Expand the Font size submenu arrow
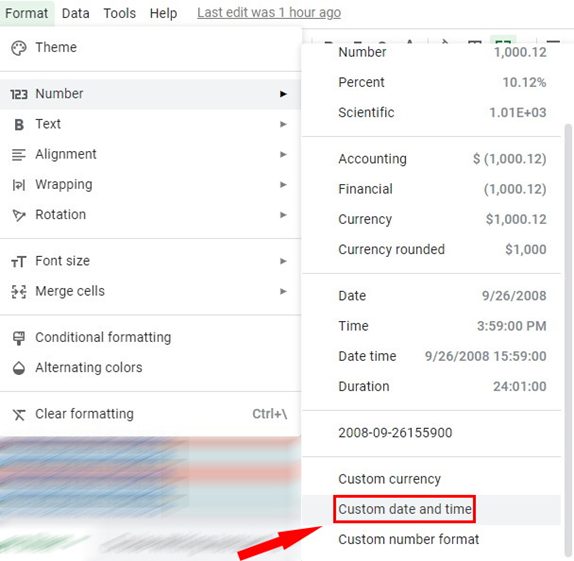The width and height of the screenshot is (574, 561). [x=283, y=261]
